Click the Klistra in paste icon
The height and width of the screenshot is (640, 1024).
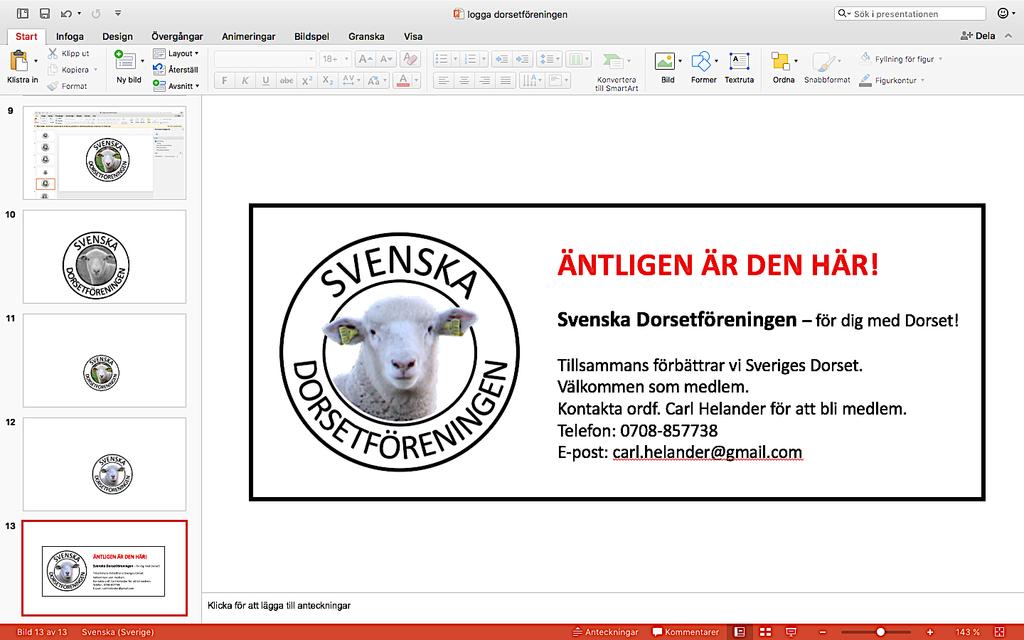18,61
